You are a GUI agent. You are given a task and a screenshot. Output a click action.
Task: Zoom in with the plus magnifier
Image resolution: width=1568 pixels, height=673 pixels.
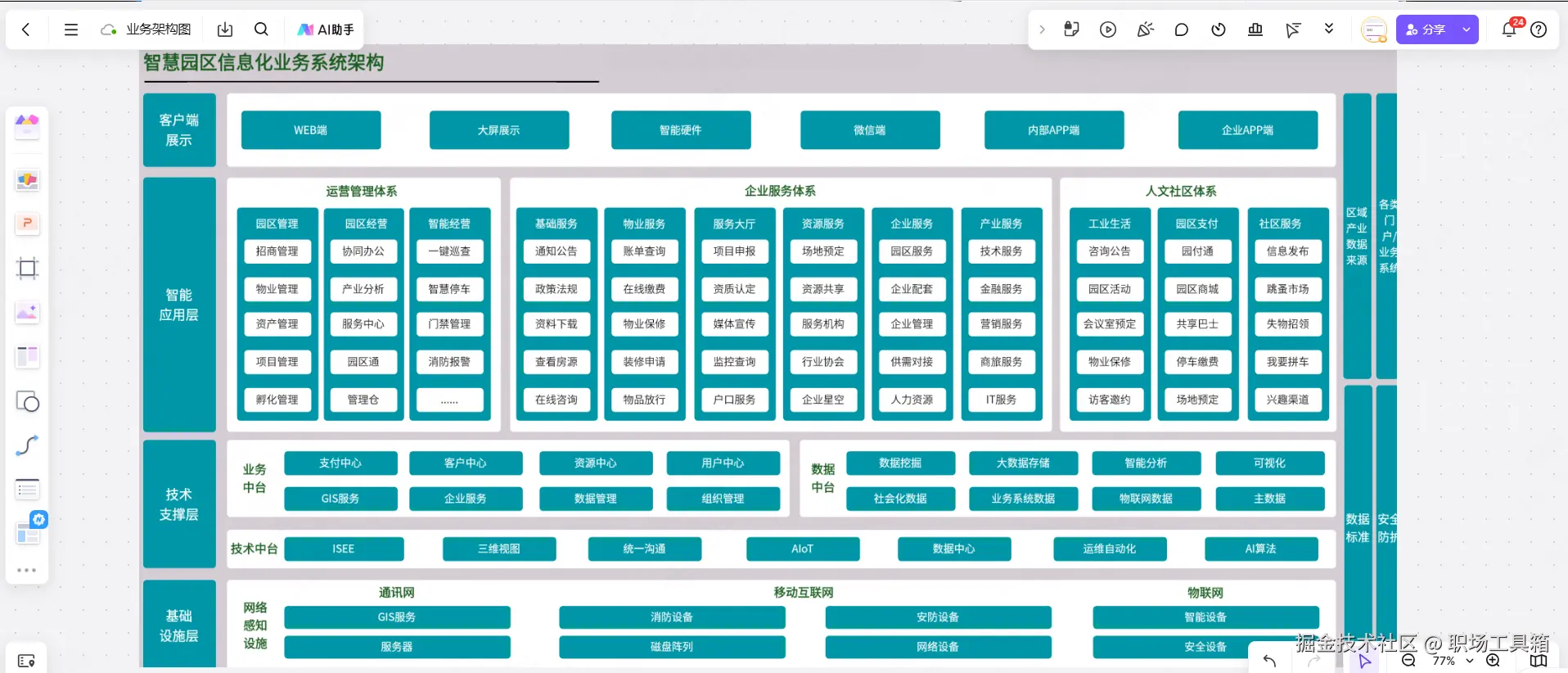coord(1494,661)
